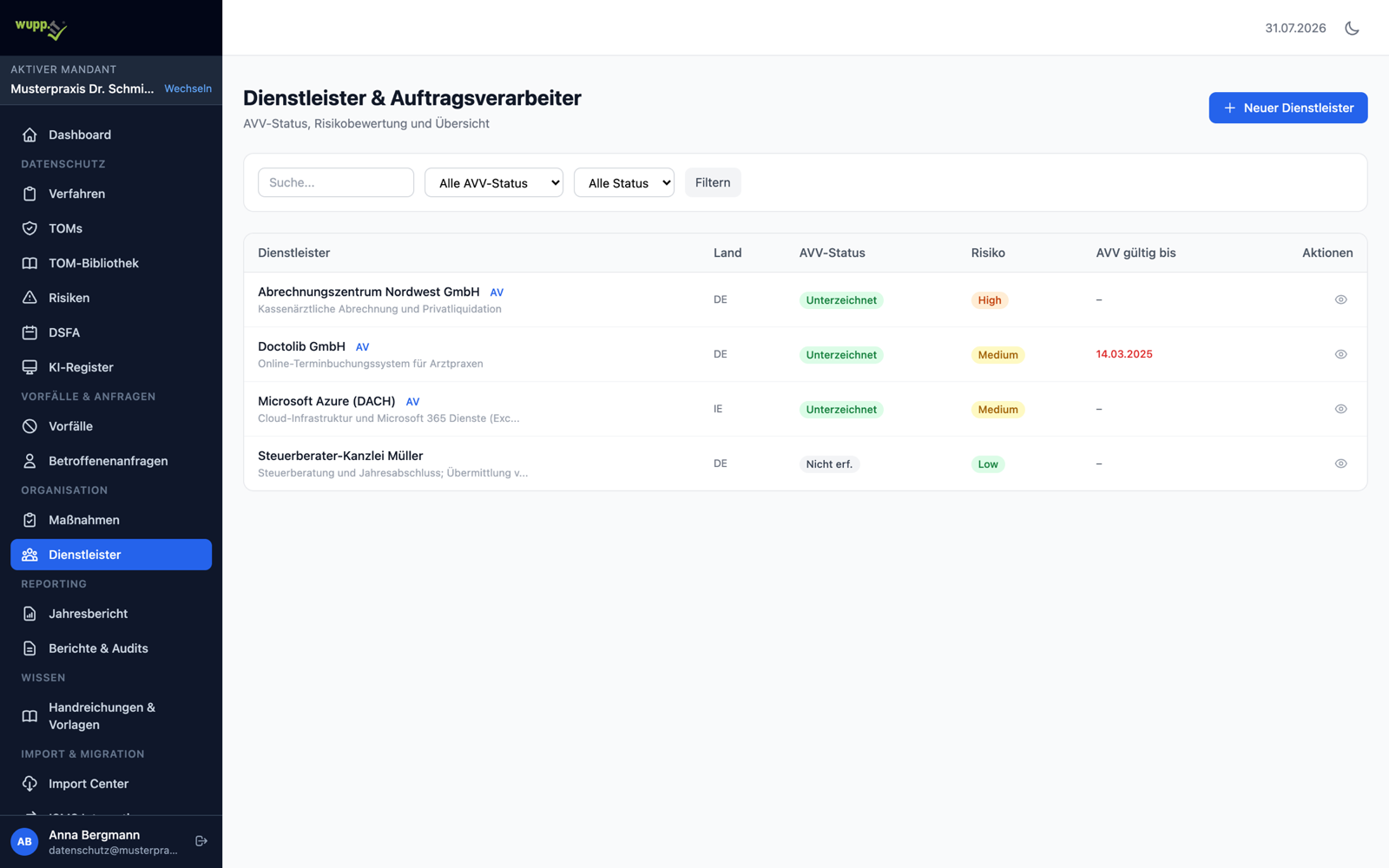This screenshot has width=1389, height=868.
Task: Click the Verfahren clipboard icon
Action: click(30, 194)
